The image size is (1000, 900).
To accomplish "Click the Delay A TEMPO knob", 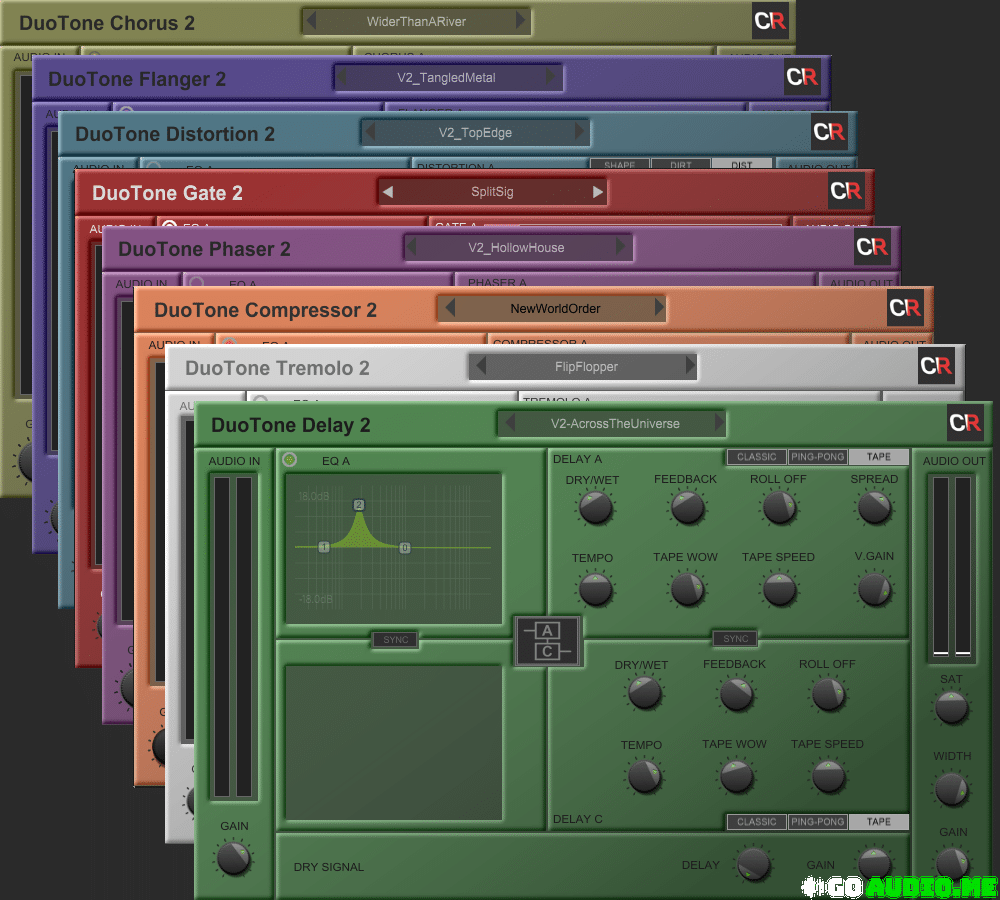I will tap(596, 589).
